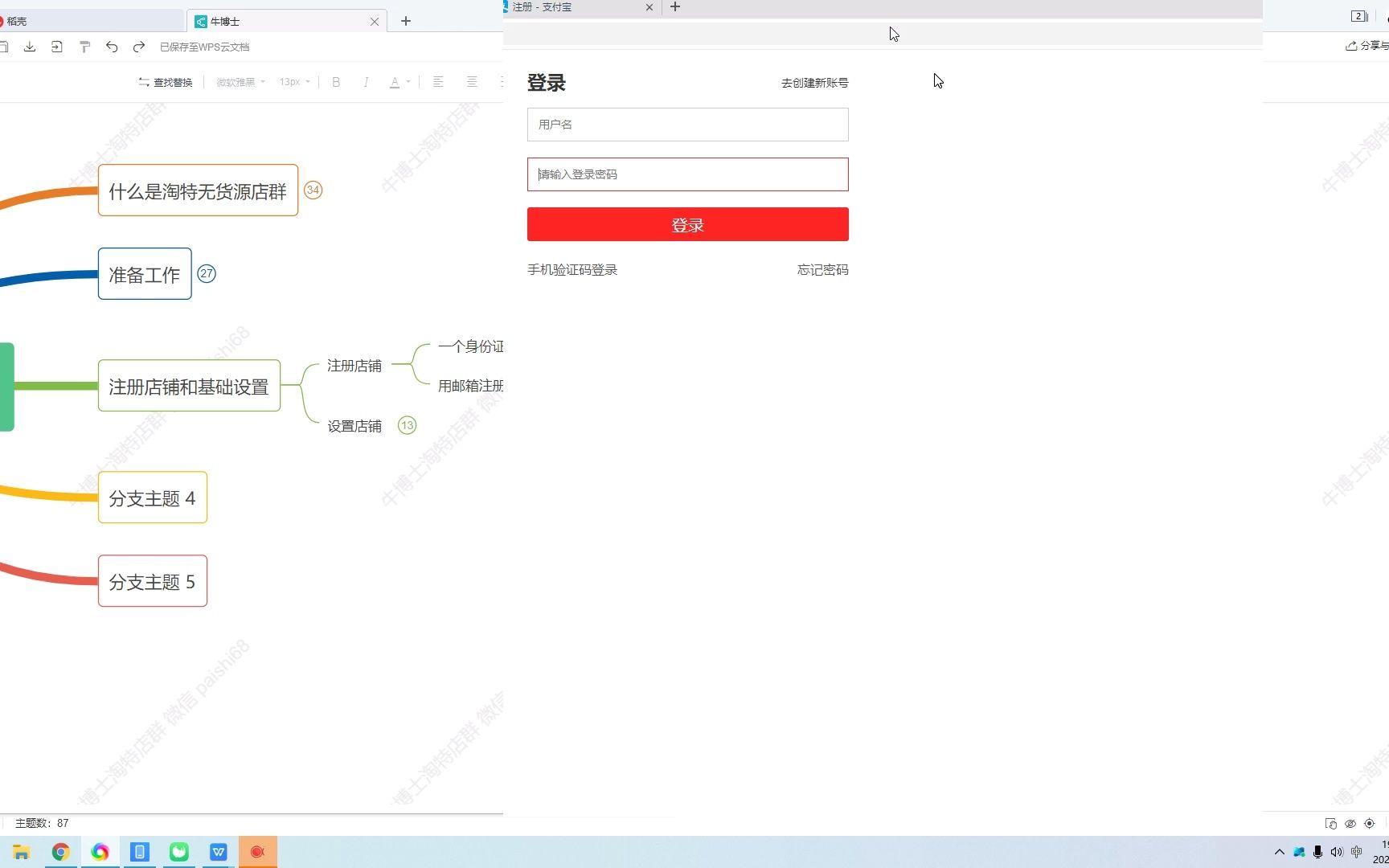Select the 准备工作 node
Viewport: 1389px width, 868px height.
coord(145,274)
